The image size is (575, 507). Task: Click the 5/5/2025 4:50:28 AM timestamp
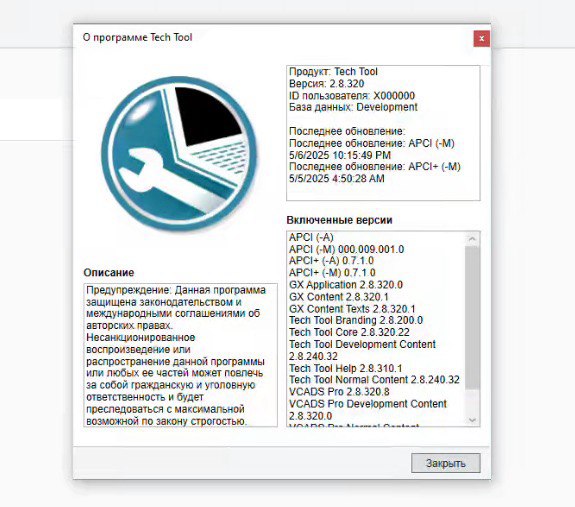[337, 179]
